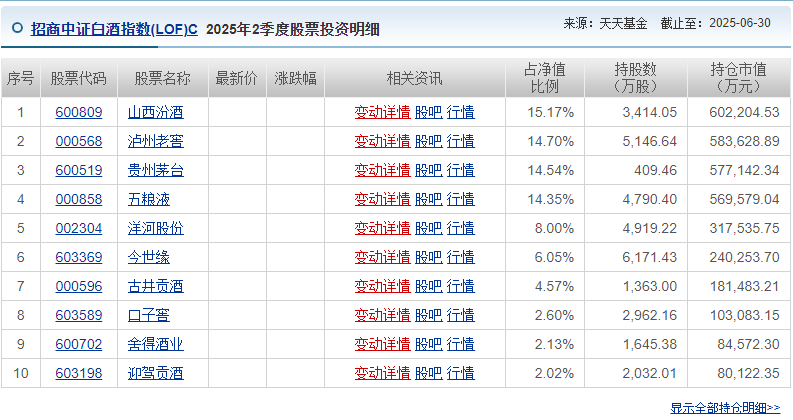This screenshot has width=793, height=420.
Task: Open stock name 迎驾贡酒
Action: pos(156,373)
